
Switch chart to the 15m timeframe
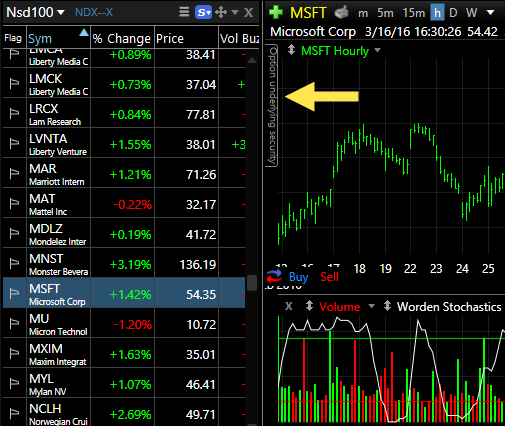(x=414, y=13)
